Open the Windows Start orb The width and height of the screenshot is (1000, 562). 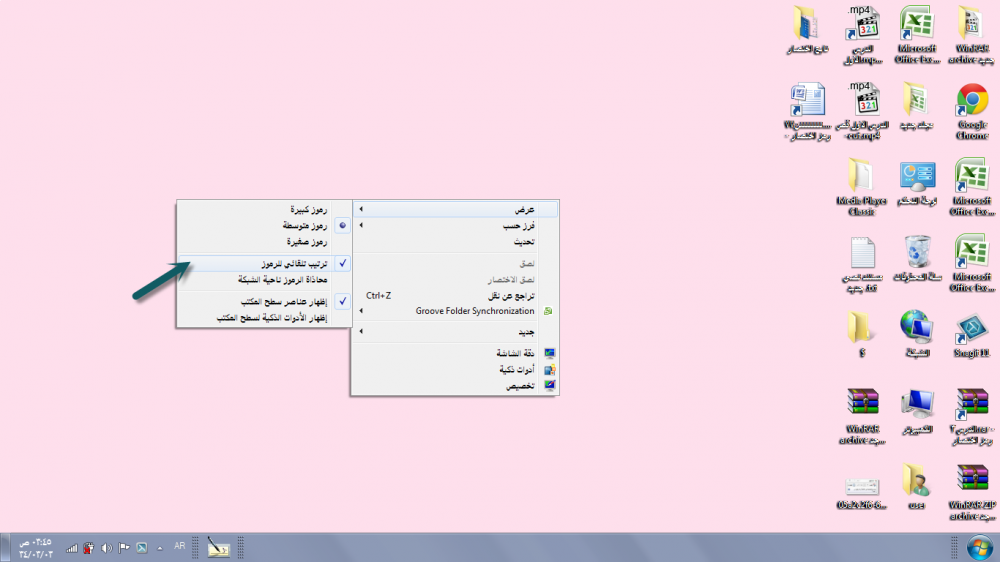click(x=974, y=547)
